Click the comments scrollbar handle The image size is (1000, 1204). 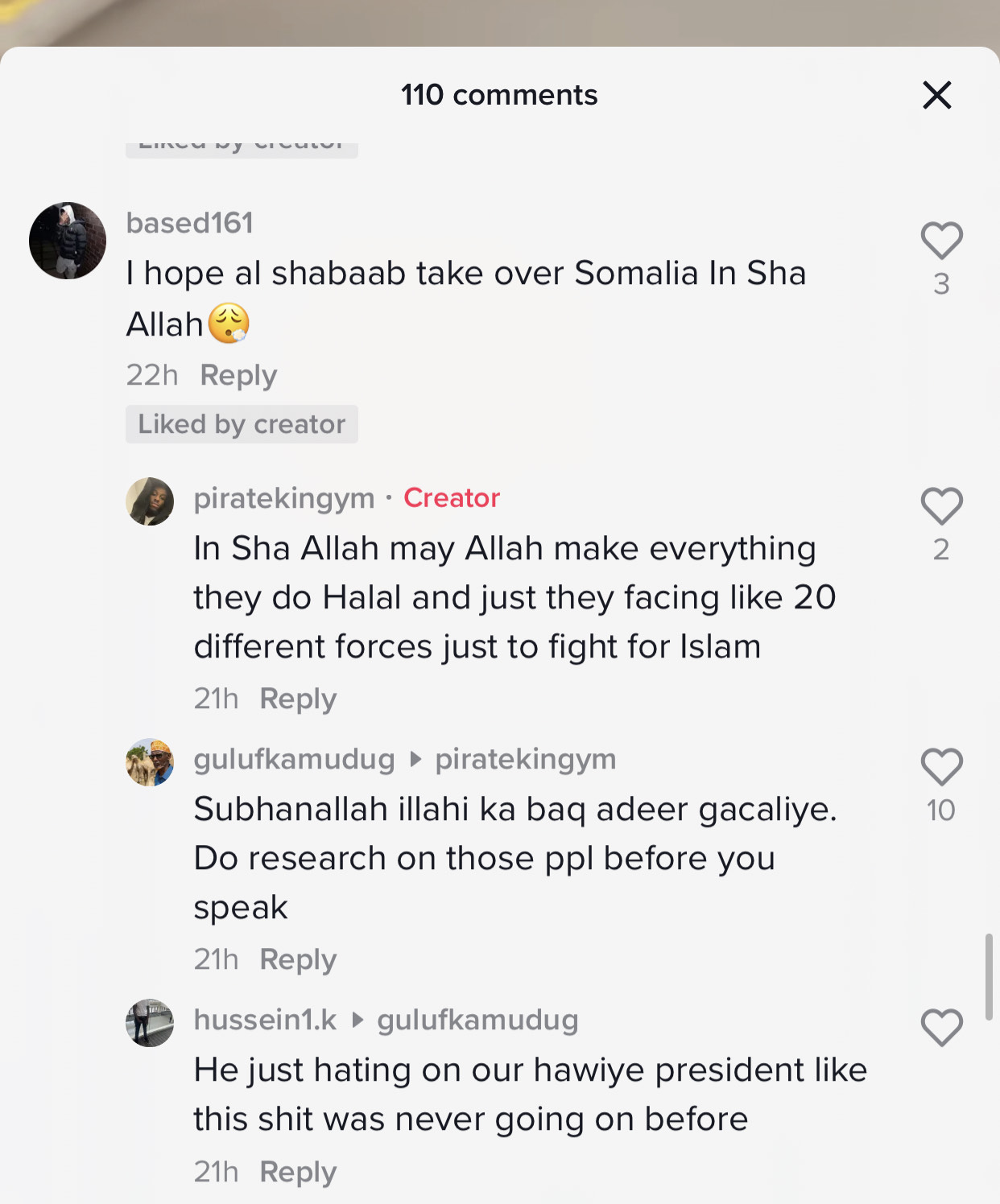(989, 977)
